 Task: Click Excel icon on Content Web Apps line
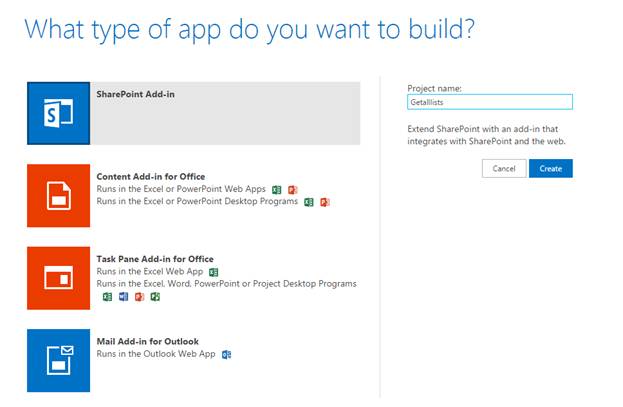tap(277, 189)
